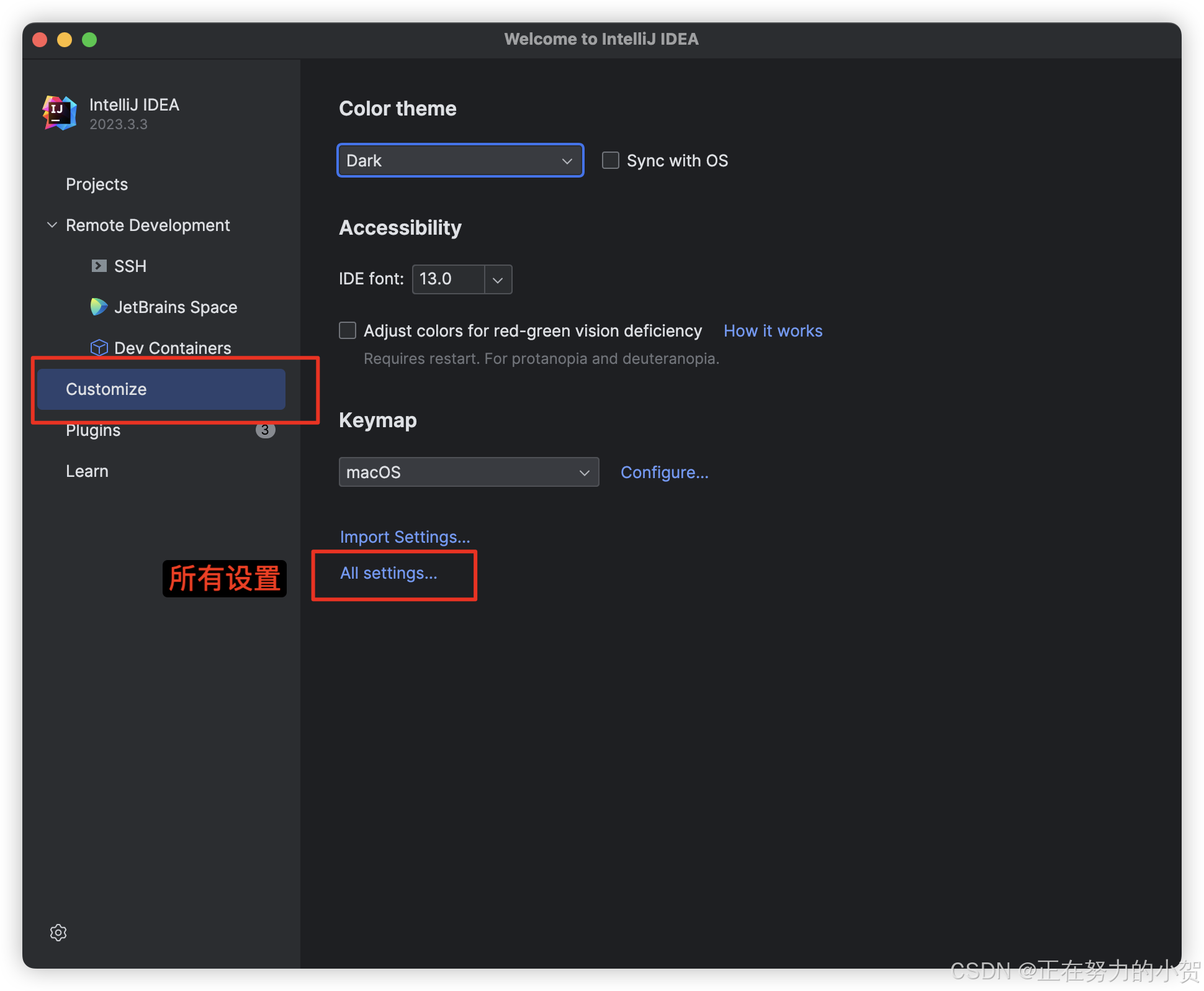Switch to the Projects tab
Image resolution: width=1204 pixels, height=991 pixels.
[x=97, y=184]
